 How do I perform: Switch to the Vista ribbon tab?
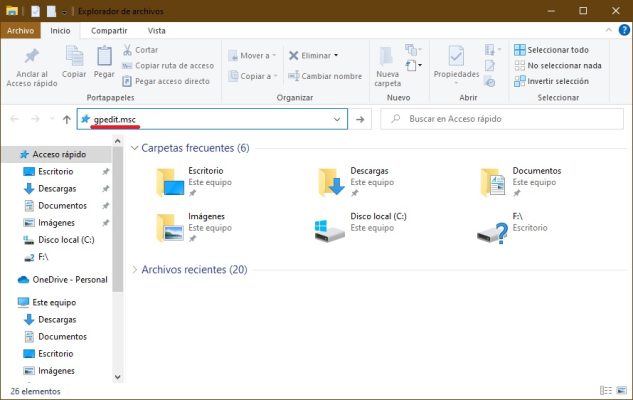tap(156, 31)
